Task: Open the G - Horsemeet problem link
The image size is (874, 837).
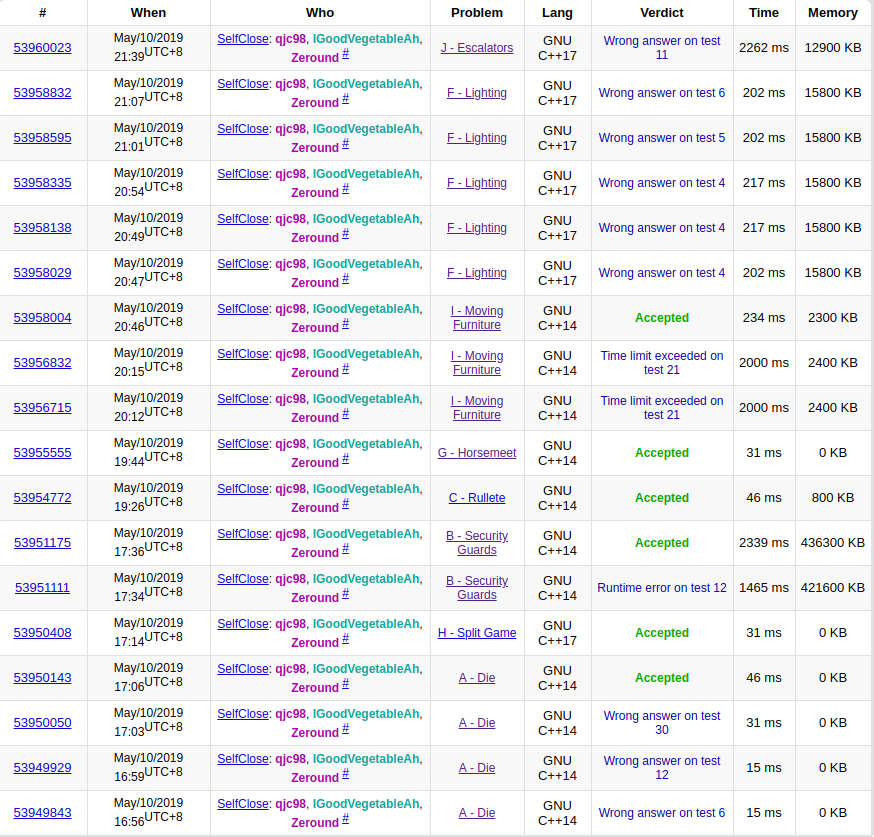Action: 477,453
